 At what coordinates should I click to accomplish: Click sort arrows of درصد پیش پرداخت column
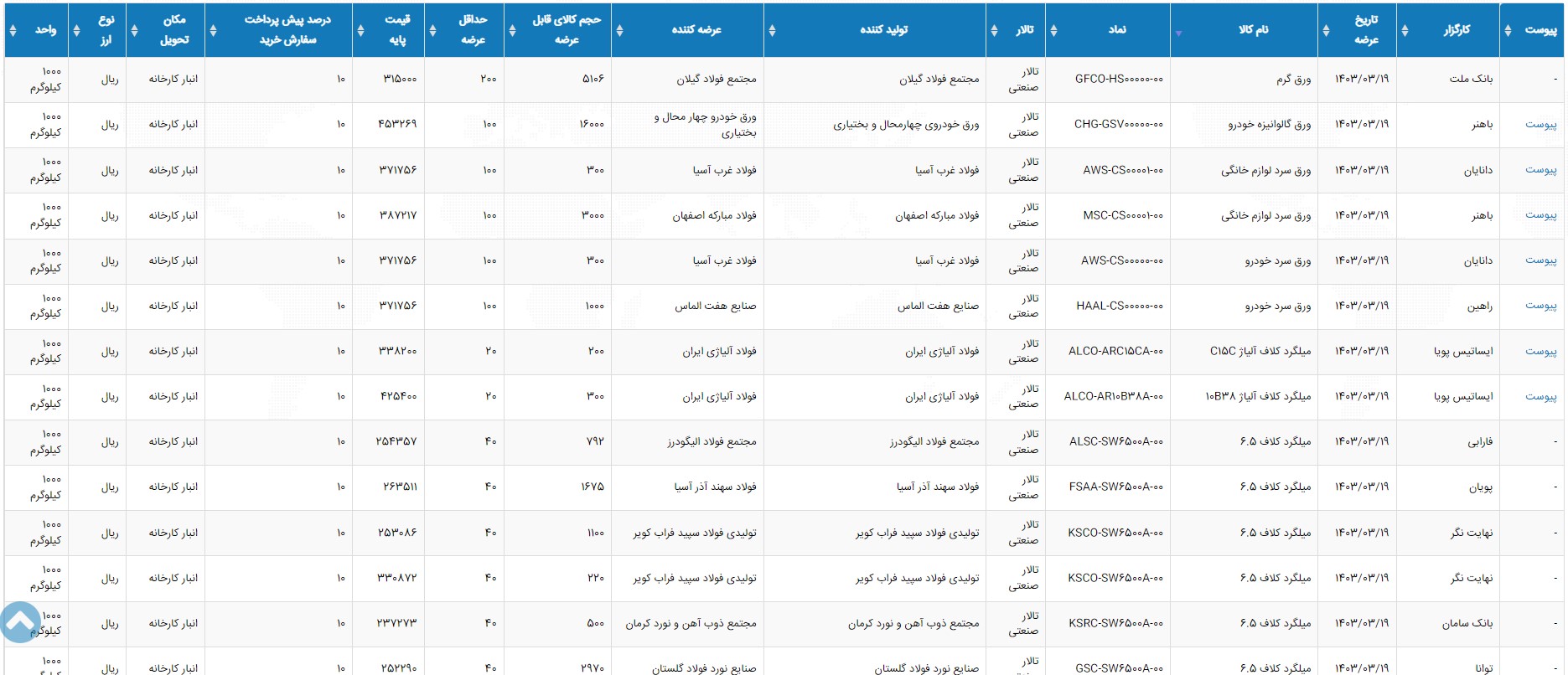coord(213,30)
